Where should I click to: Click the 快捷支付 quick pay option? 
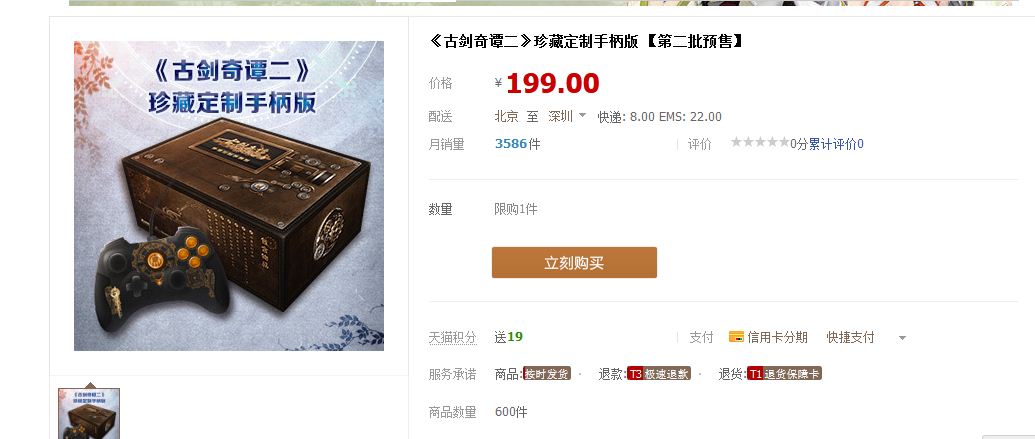[x=850, y=337]
